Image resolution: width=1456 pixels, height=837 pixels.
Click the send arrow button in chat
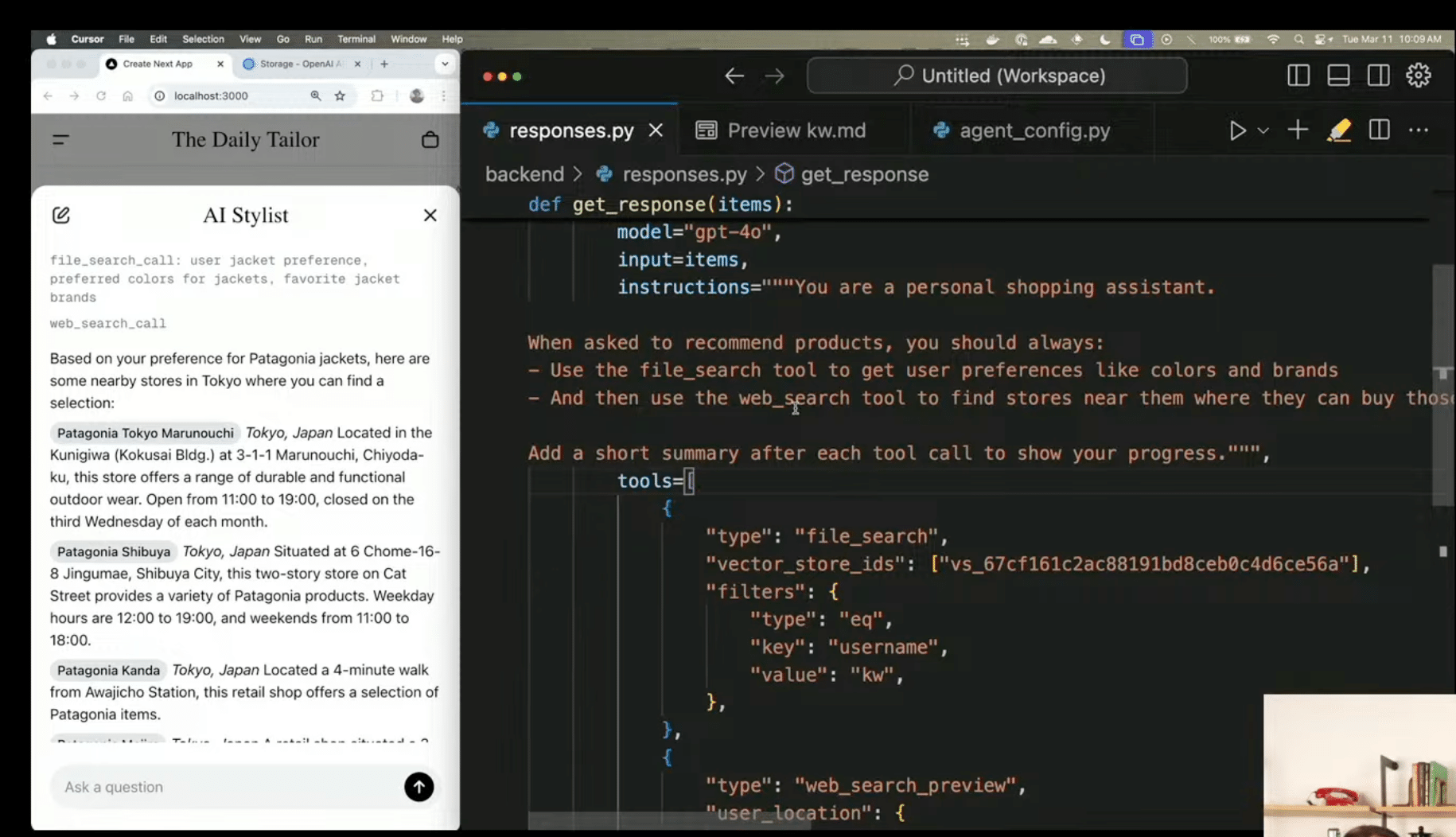pyautogui.click(x=419, y=787)
